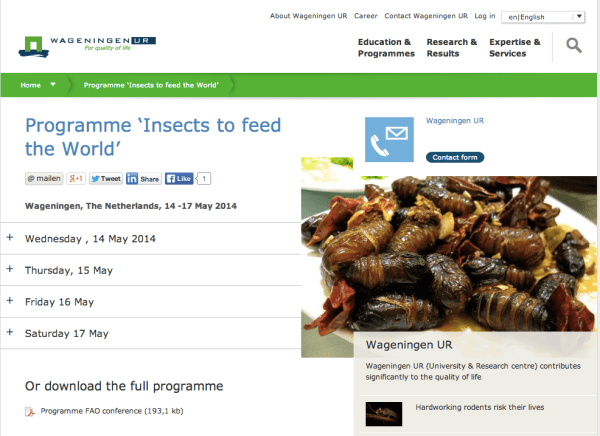This screenshot has height=436, width=600.
Task: Click the Wageningen UR panel heading
Action: coord(409,345)
